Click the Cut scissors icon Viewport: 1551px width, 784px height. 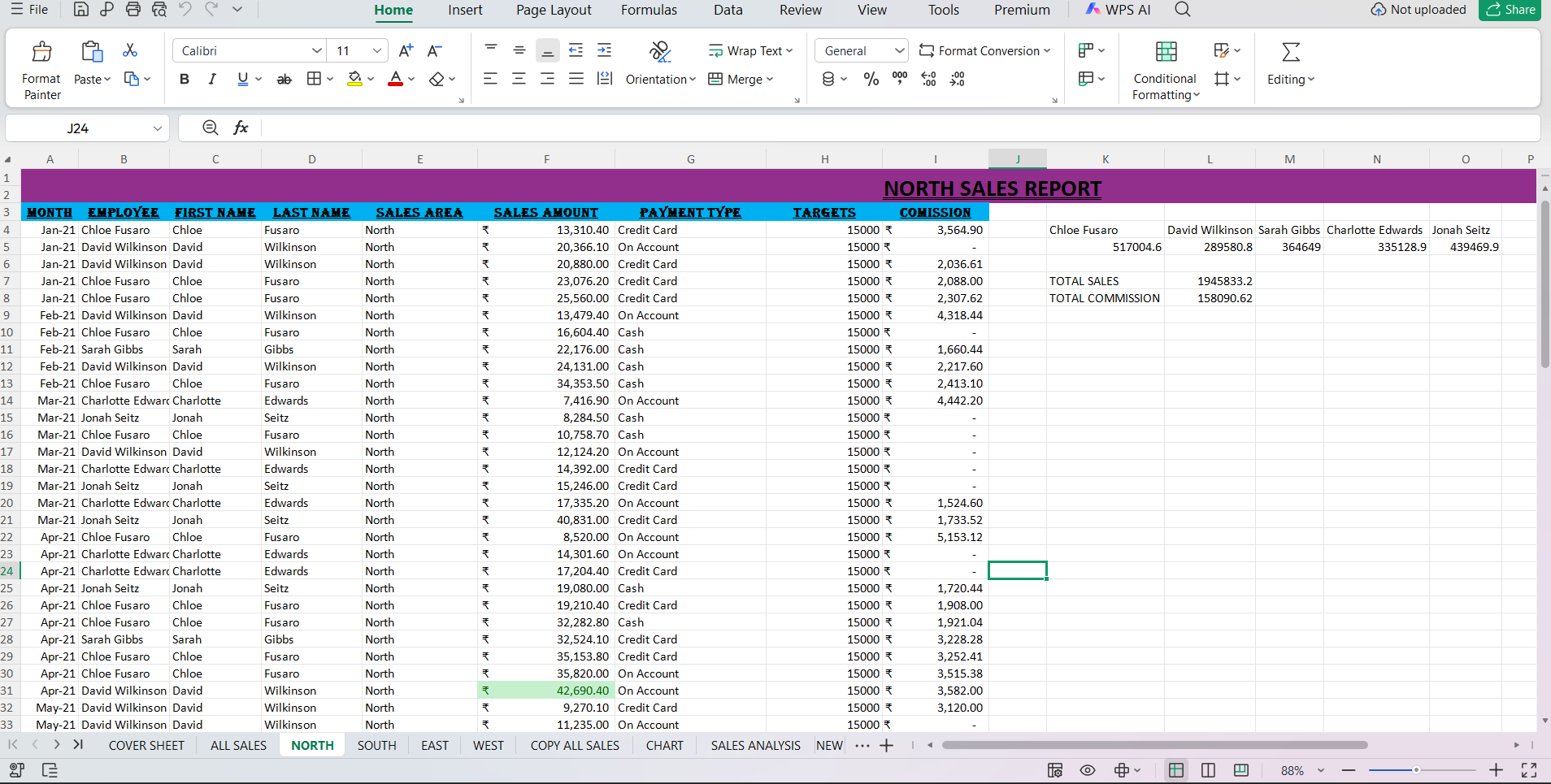tap(130, 50)
